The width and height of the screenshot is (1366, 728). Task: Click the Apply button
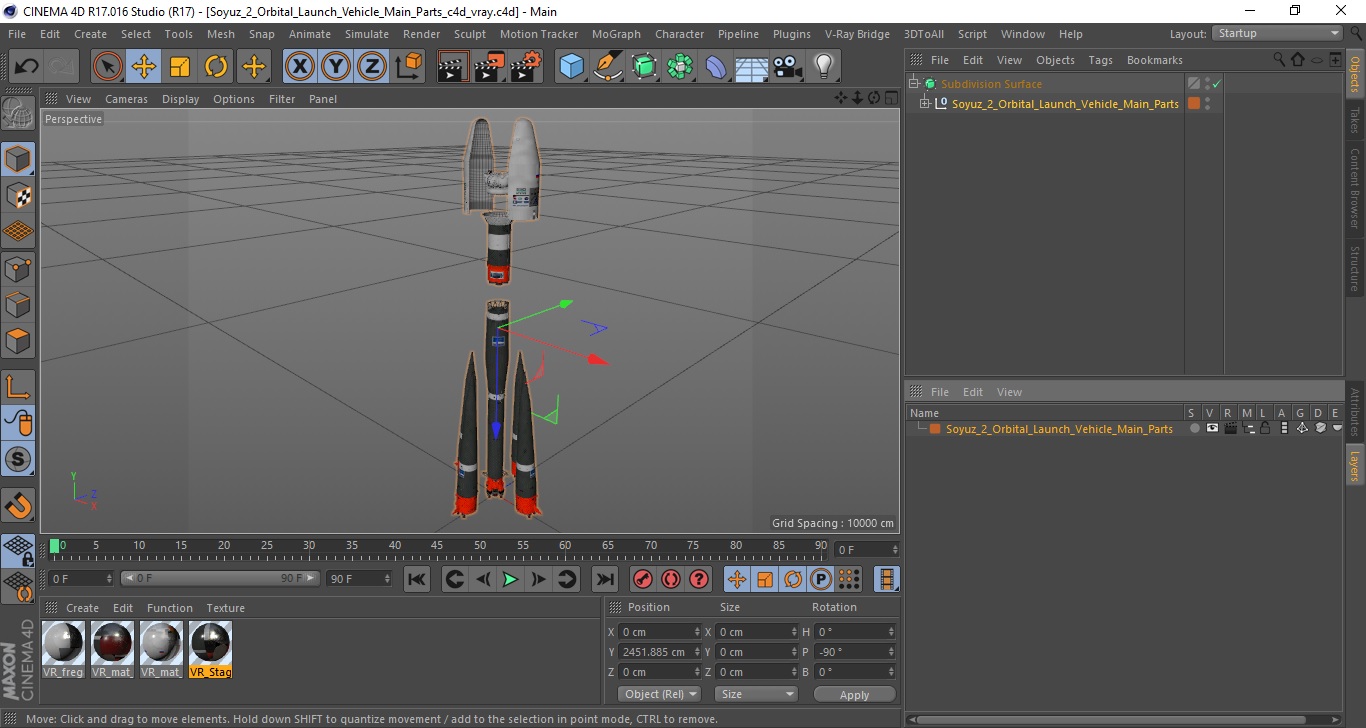pos(854,694)
